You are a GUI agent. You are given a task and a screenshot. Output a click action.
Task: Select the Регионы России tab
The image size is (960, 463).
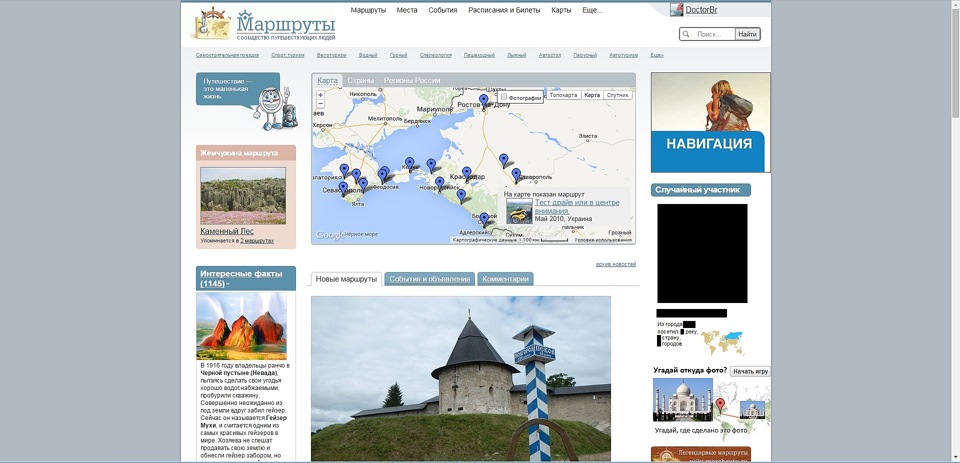coord(412,80)
